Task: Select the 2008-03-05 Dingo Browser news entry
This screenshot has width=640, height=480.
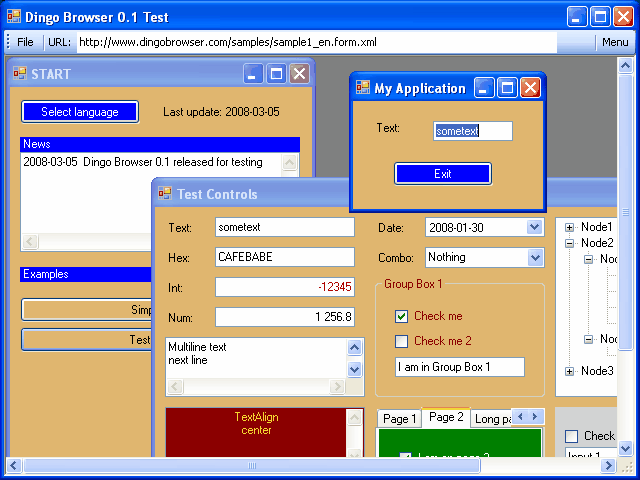Action: [143, 162]
